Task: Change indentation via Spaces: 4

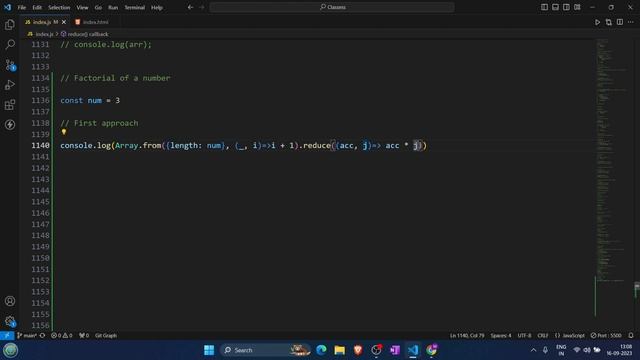Action: (x=501, y=336)
